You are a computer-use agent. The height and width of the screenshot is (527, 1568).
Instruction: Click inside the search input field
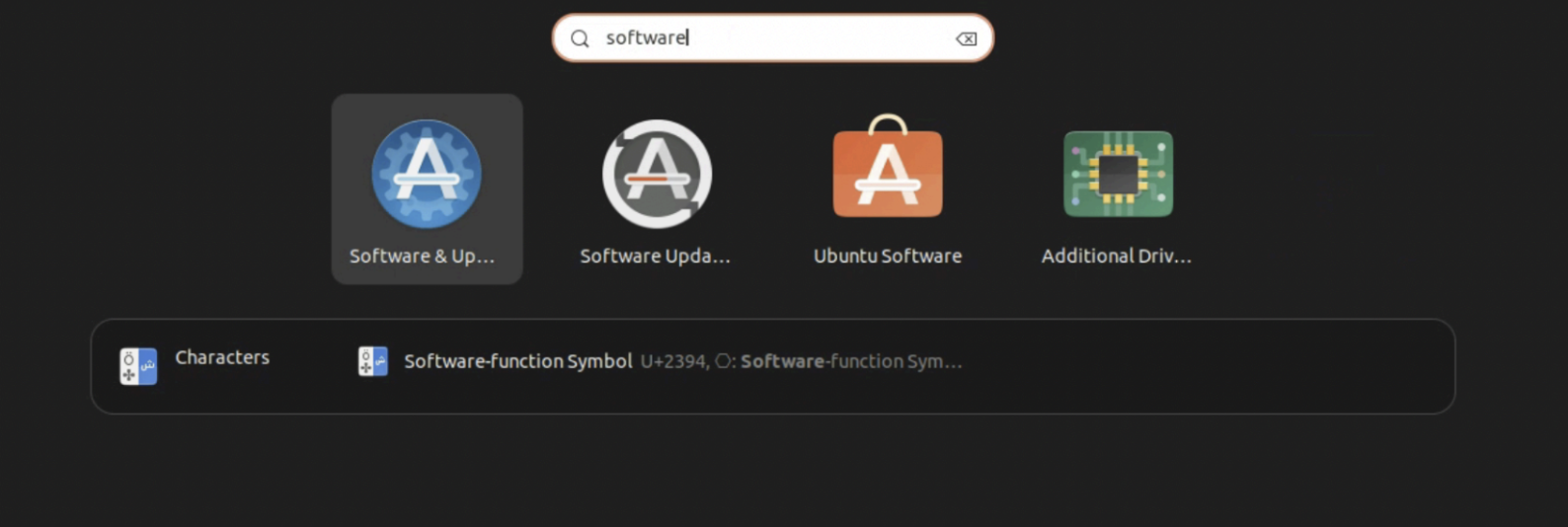pos(820,38)
